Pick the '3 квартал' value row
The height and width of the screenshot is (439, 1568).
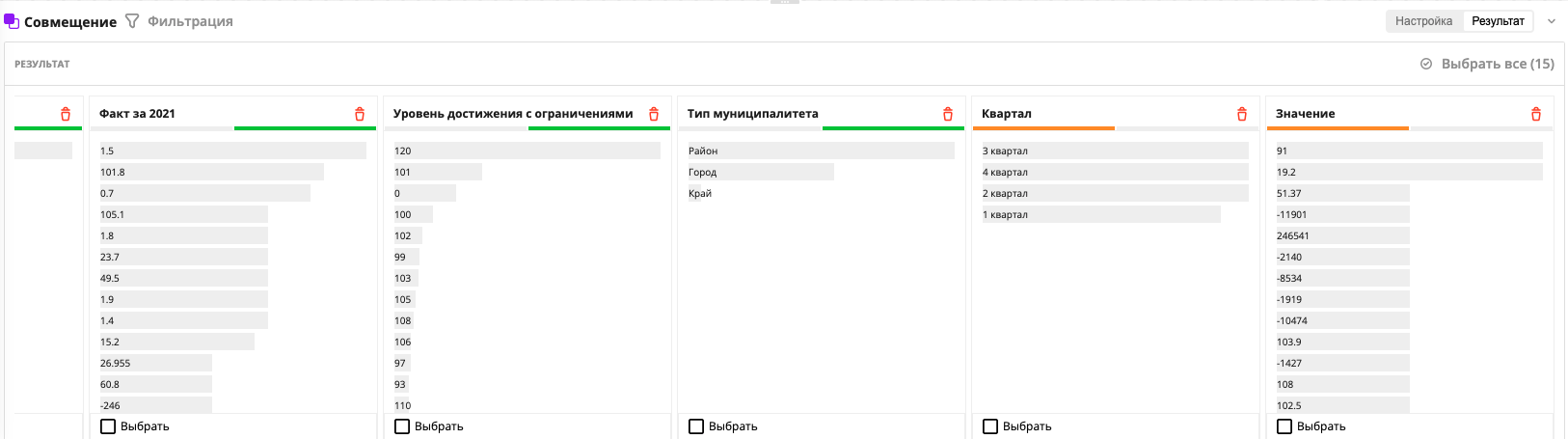pos(1114,151)
